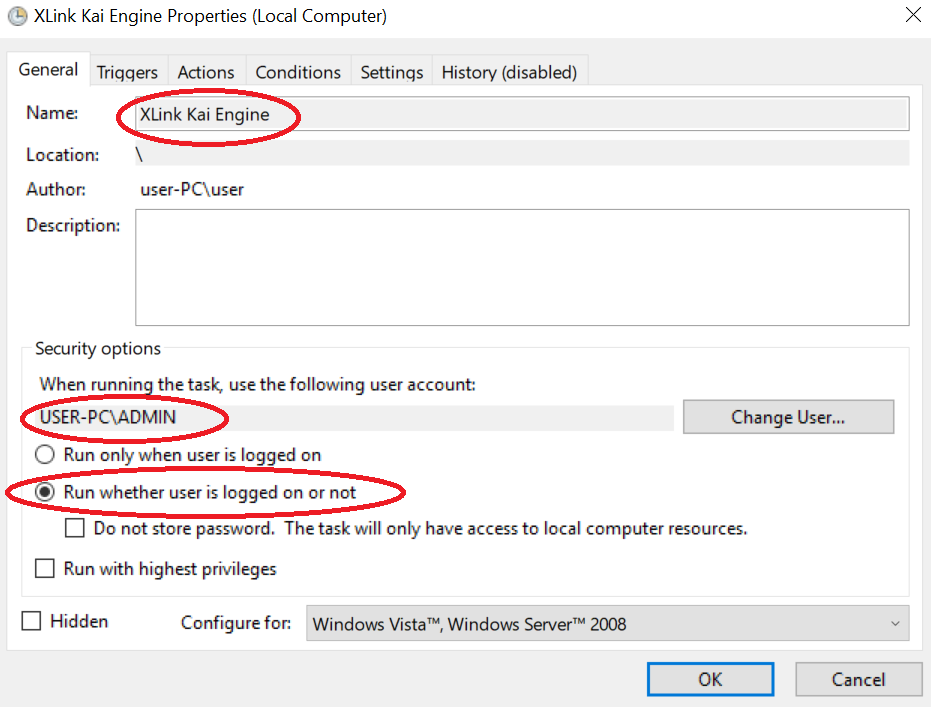Viewport: 931px width, 707px height.
Task: Click the Author value user-PC\user
Action: (x=192, y=190)
